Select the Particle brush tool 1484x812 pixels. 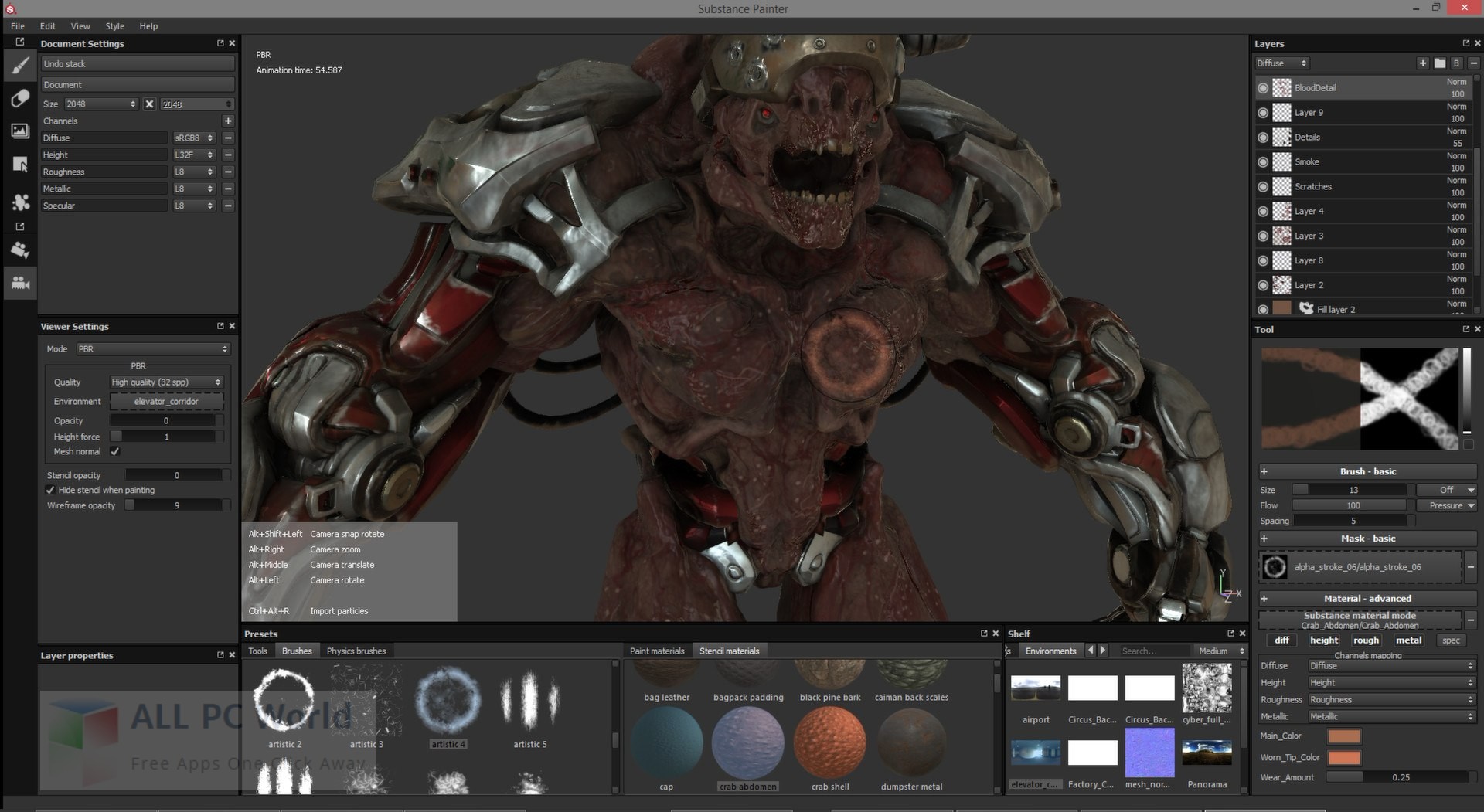coord(20,202)
